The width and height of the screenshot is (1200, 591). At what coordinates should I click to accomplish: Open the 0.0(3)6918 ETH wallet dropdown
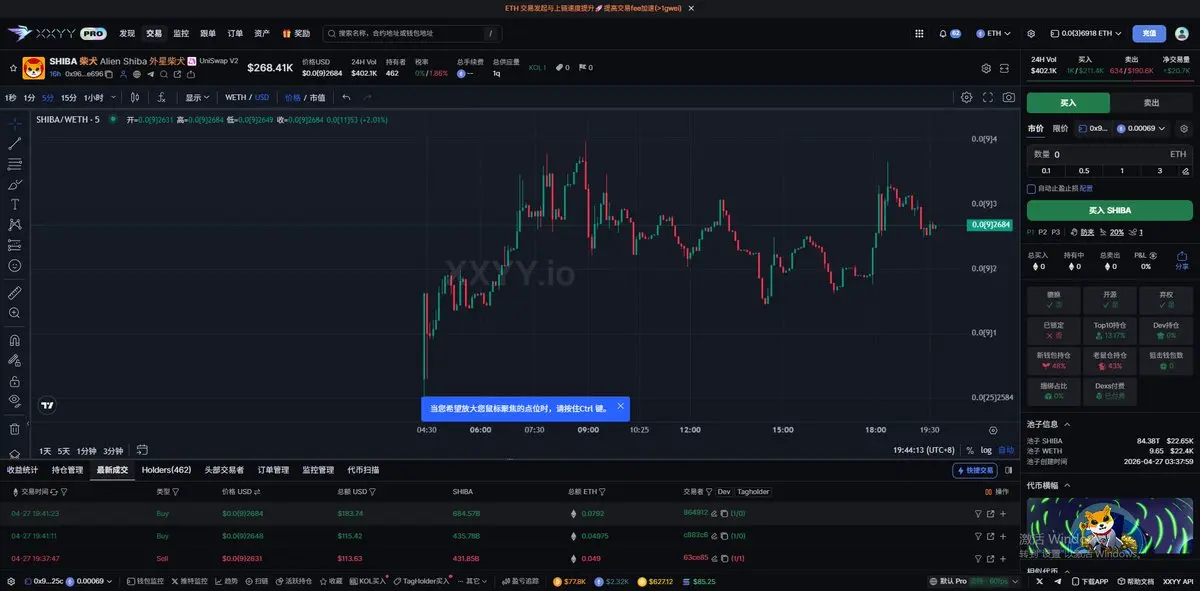(x=1085, y=33)
